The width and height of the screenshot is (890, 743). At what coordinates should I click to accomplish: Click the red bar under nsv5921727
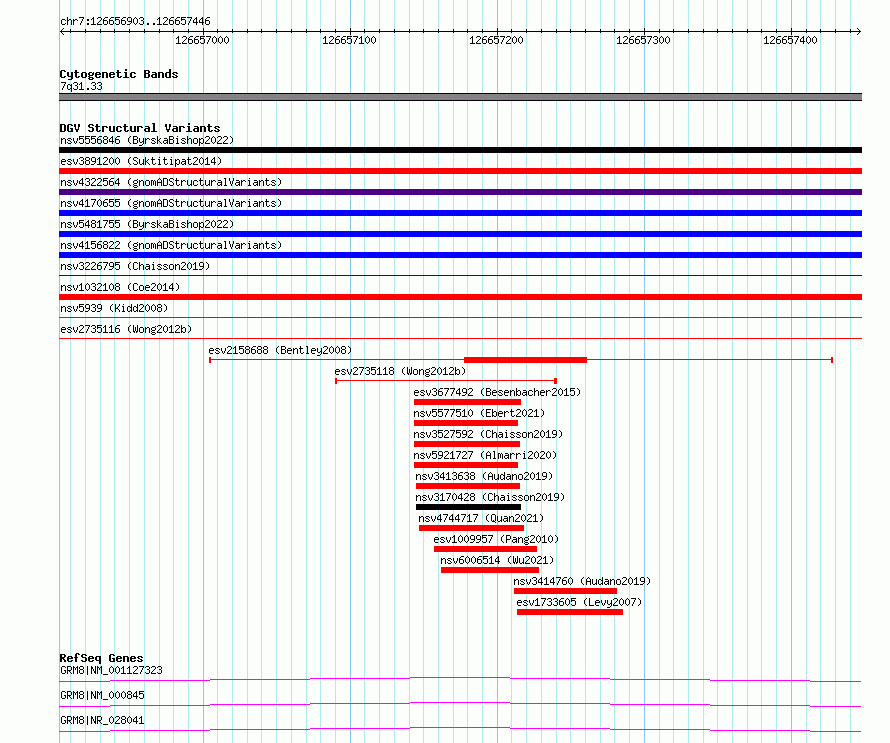[x=466, y=465]
